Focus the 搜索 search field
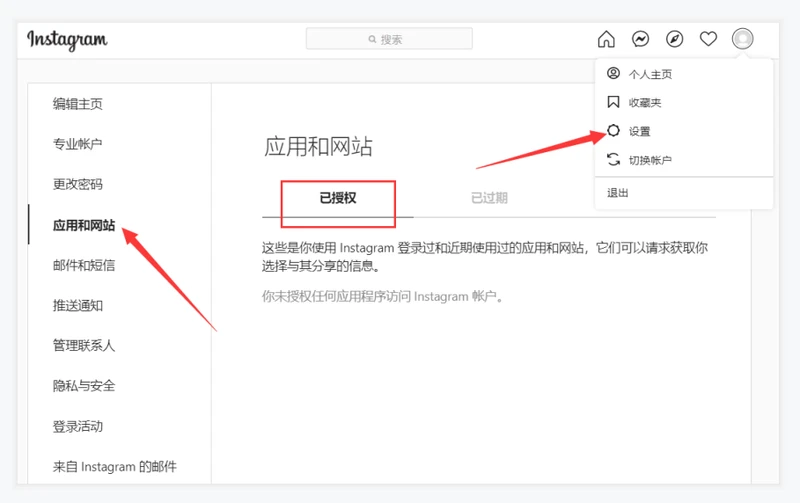This screenshot has width=800, height=503. tap(389, 39)
